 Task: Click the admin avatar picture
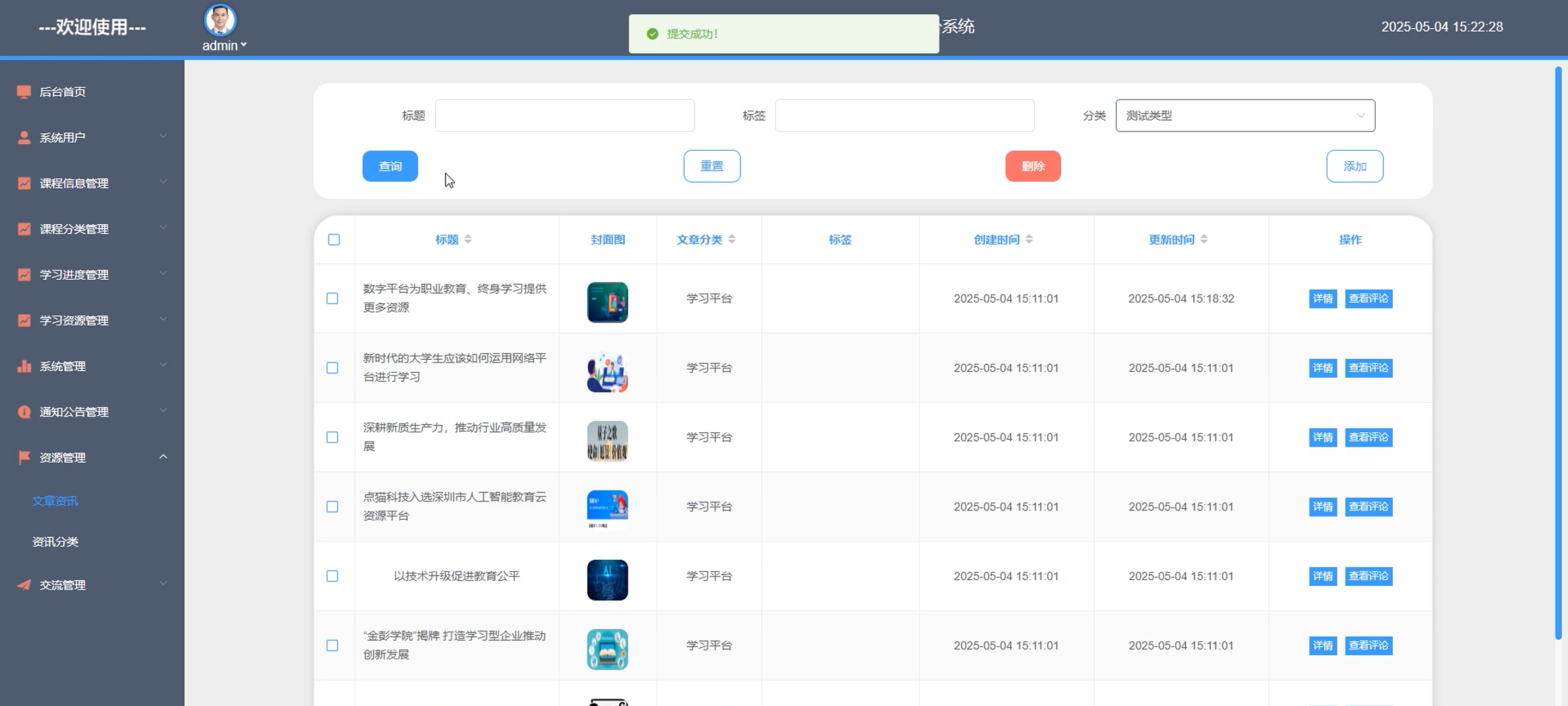(x=219, y=20)
